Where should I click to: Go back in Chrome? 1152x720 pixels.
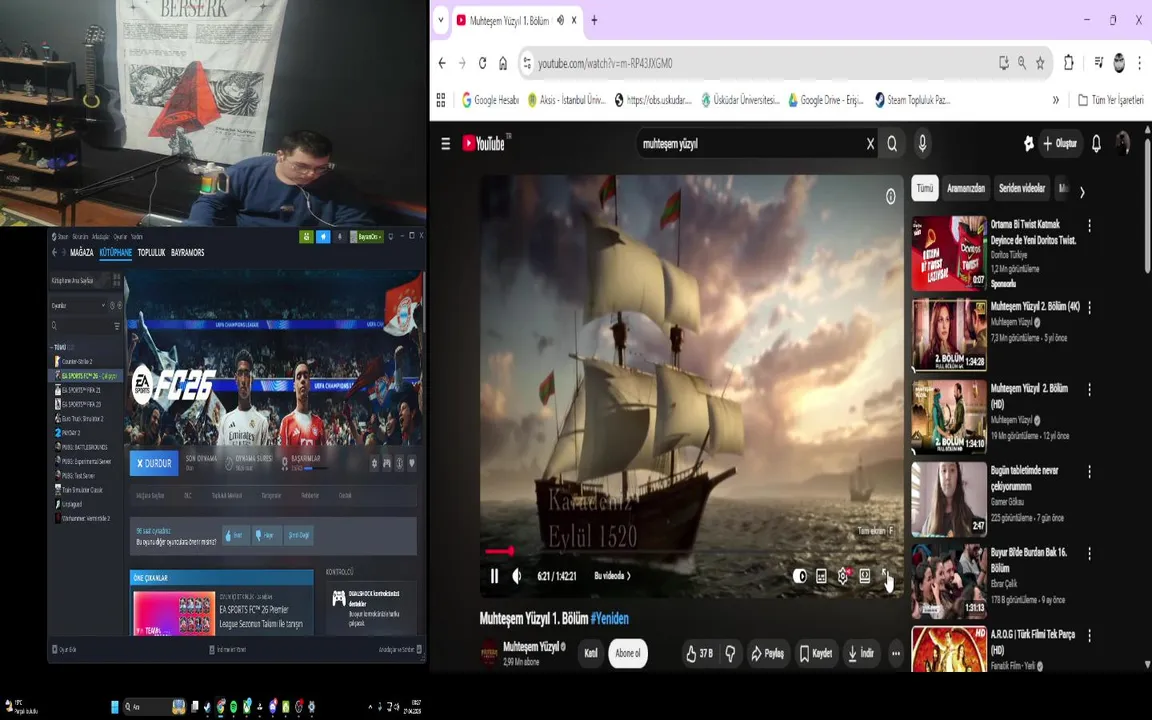point(442,63)
